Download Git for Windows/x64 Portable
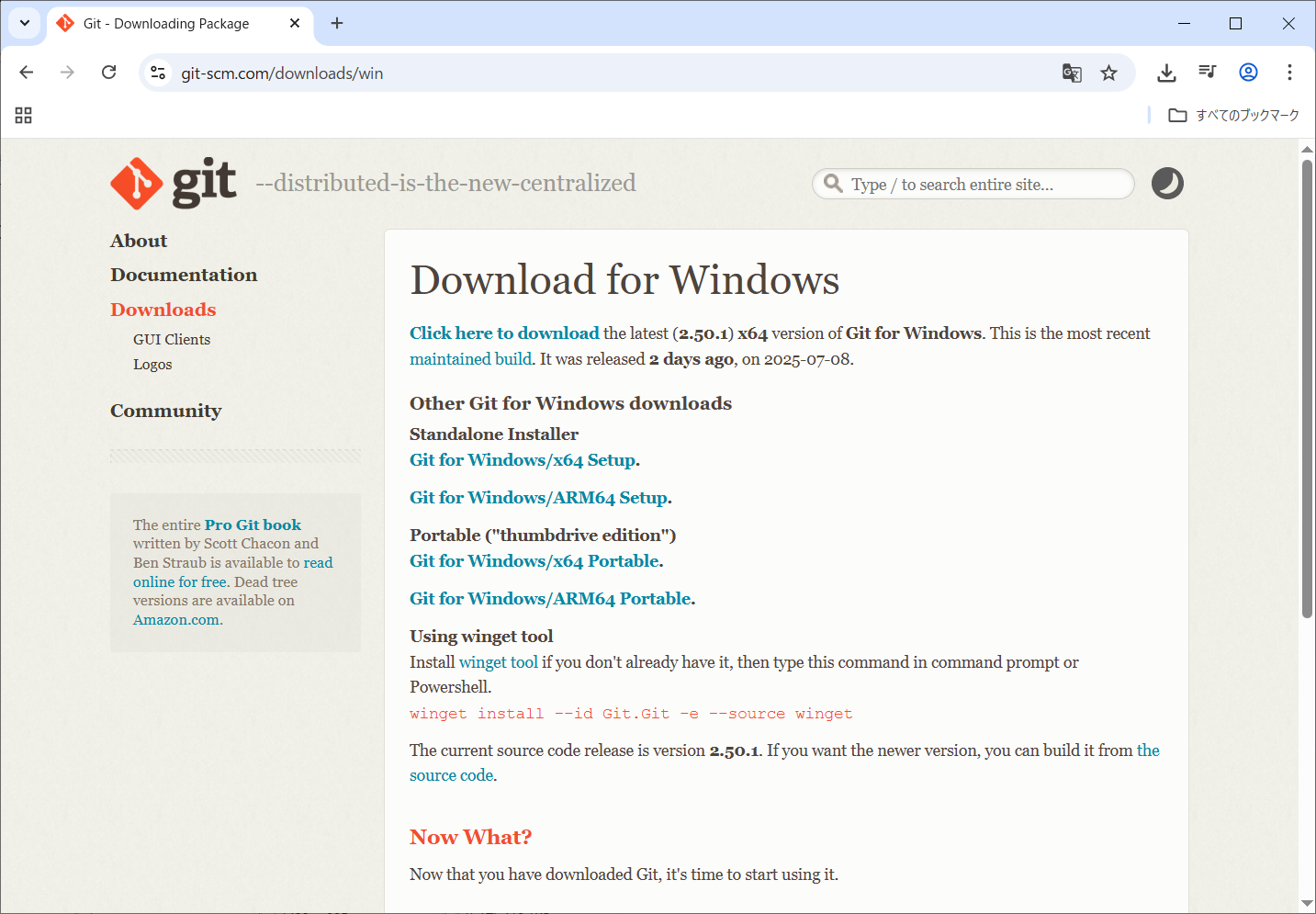This screenshot has height=914, width=1316. tap(534, 561)
